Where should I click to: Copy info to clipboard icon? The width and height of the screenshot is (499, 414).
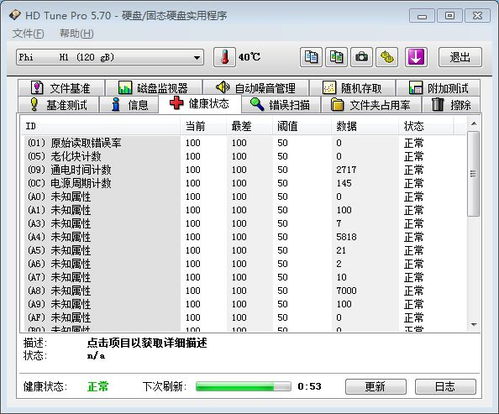pyautogui.click(x=311, y=57)
